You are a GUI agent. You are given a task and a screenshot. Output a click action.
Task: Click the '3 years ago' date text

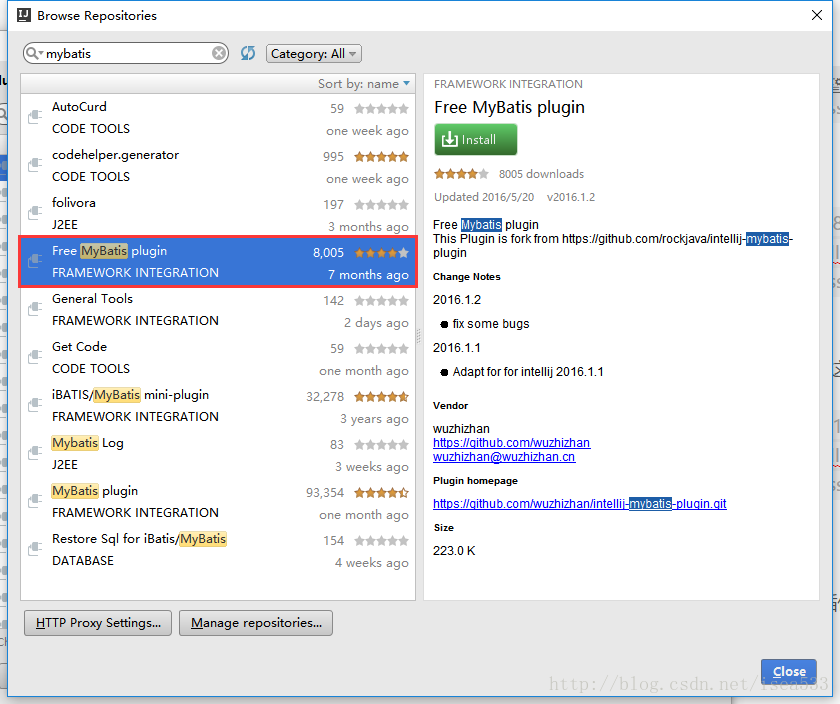374,419
